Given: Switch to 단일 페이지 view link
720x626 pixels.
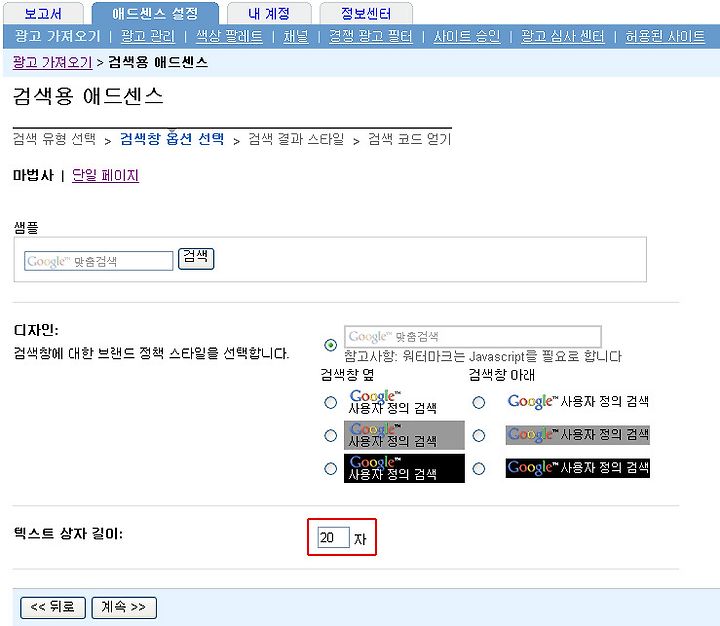Looking at the screenshot, I should tap(105, 175).
